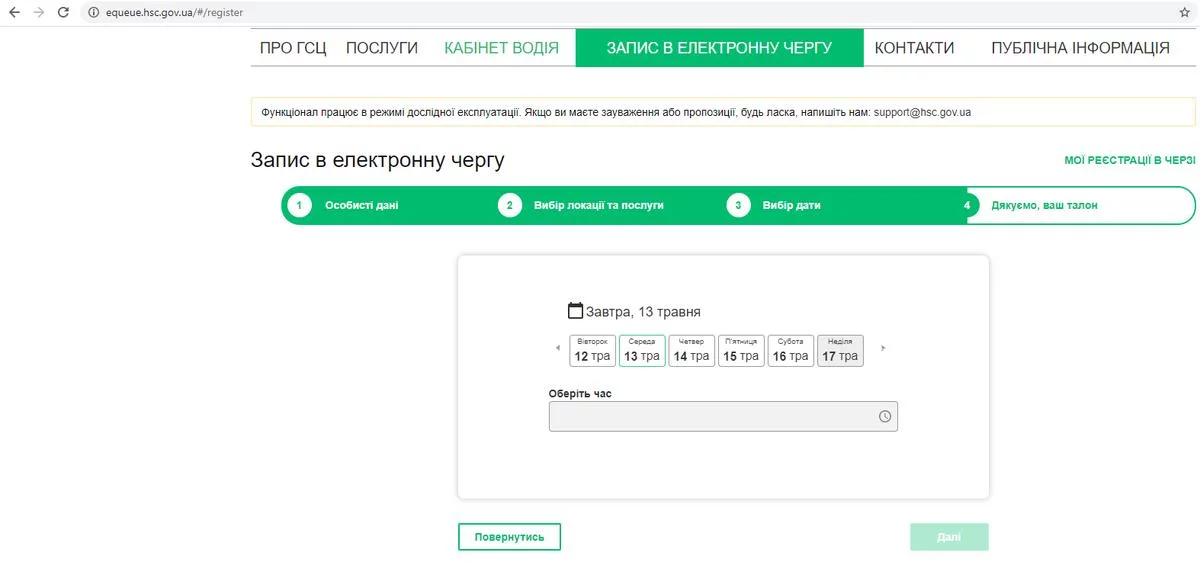The image size is (1200, 575).
Task: Open МОЇ РЕЄСТРАЦІЇ В ЧЕРЗІ link
Action: [1130, 160]
